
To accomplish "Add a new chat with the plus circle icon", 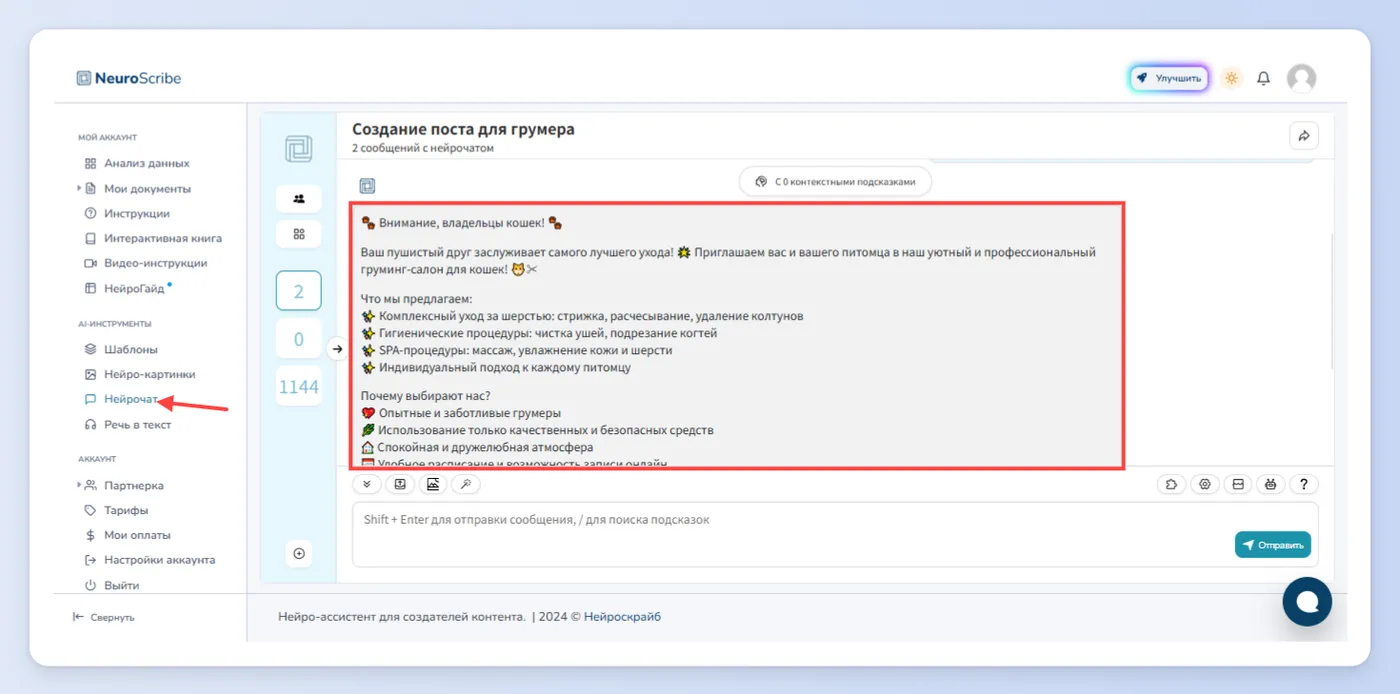I will point(299,553).
